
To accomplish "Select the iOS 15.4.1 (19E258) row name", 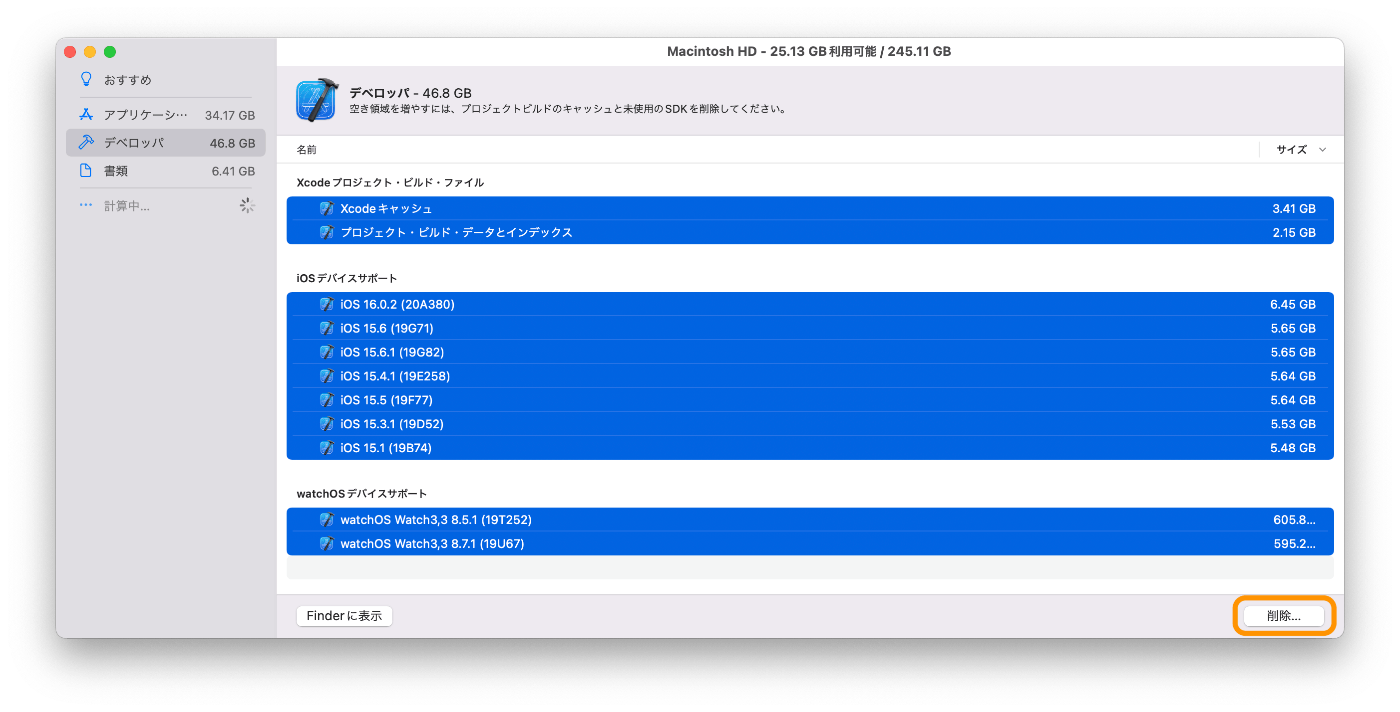I will [x=395, y=377].
